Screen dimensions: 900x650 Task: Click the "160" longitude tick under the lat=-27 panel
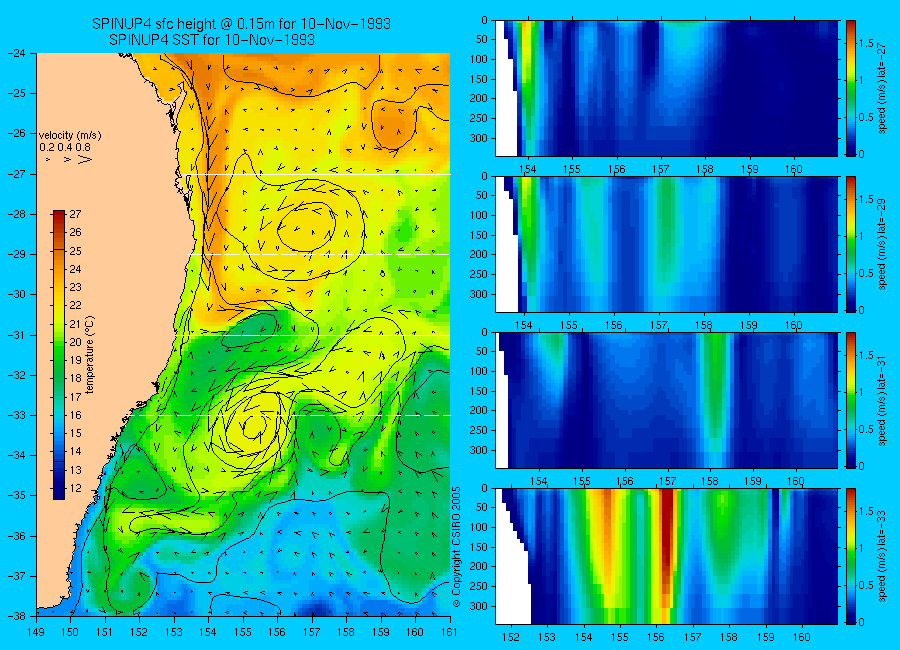coord(794,169)
